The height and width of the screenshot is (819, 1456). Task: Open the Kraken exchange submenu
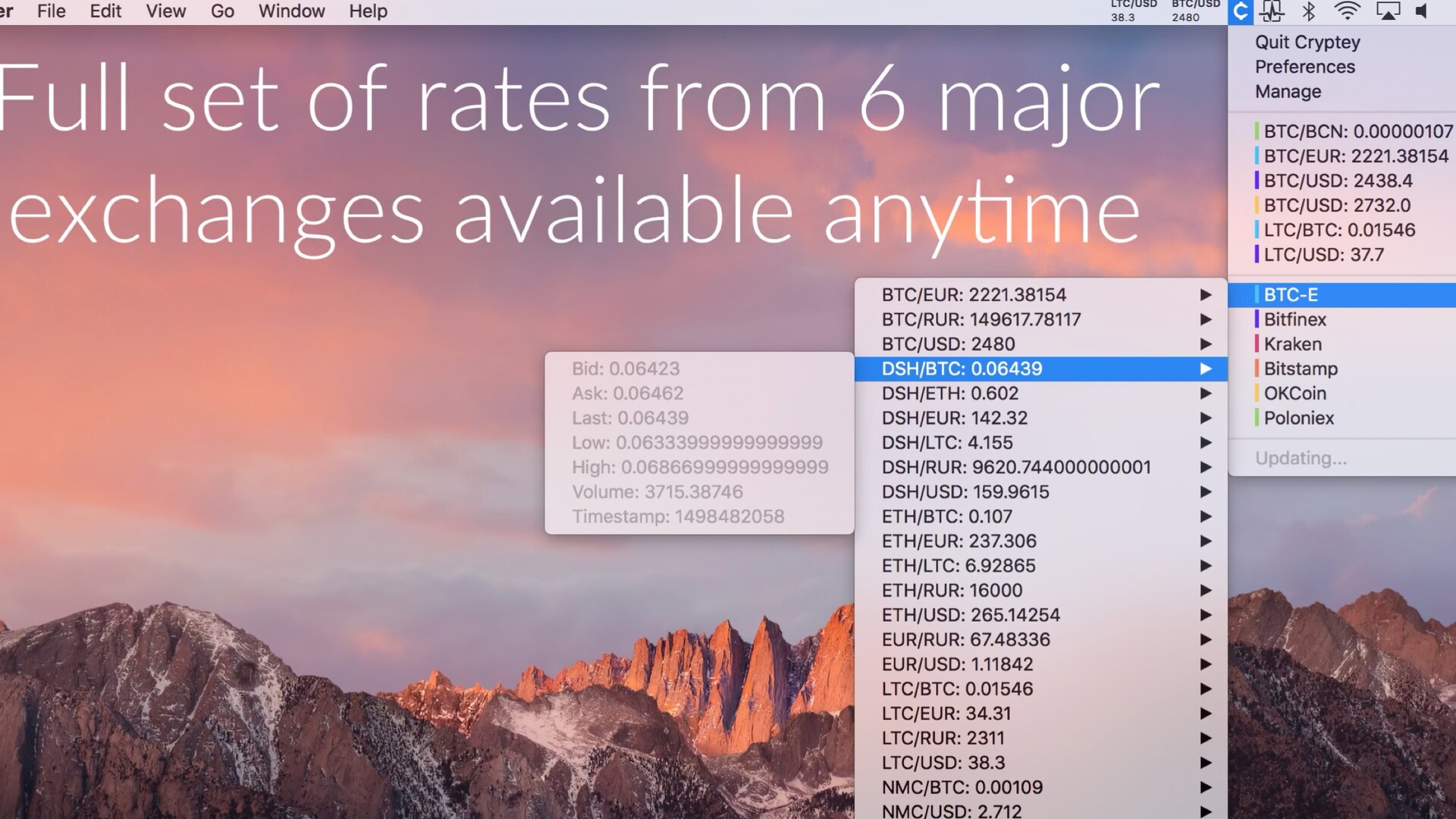[x=1342, y=344]
